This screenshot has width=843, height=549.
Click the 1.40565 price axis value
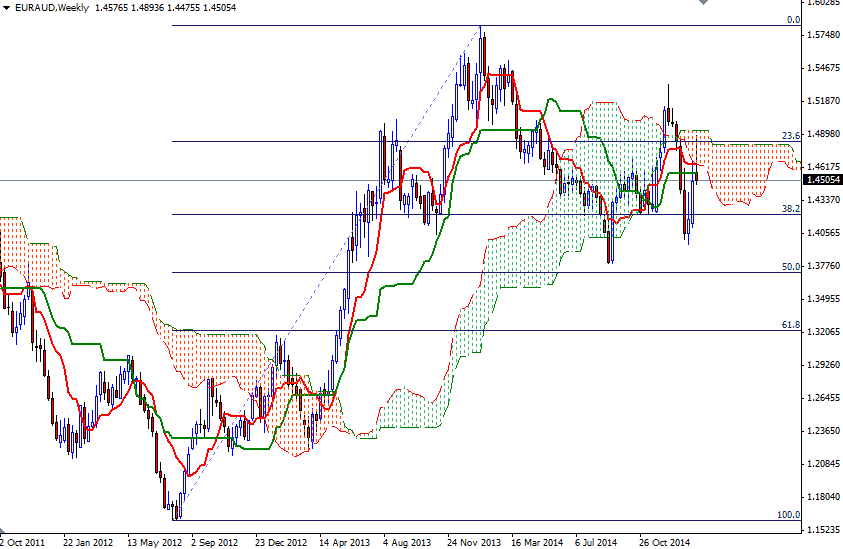(x=823, y=232)
